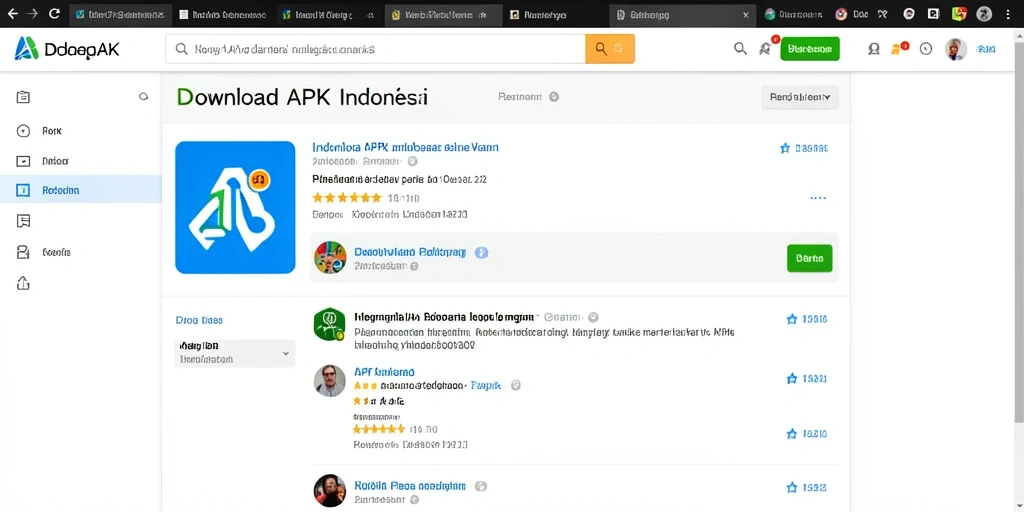Open notifications bell with red badge

click(x=765, y=48)
